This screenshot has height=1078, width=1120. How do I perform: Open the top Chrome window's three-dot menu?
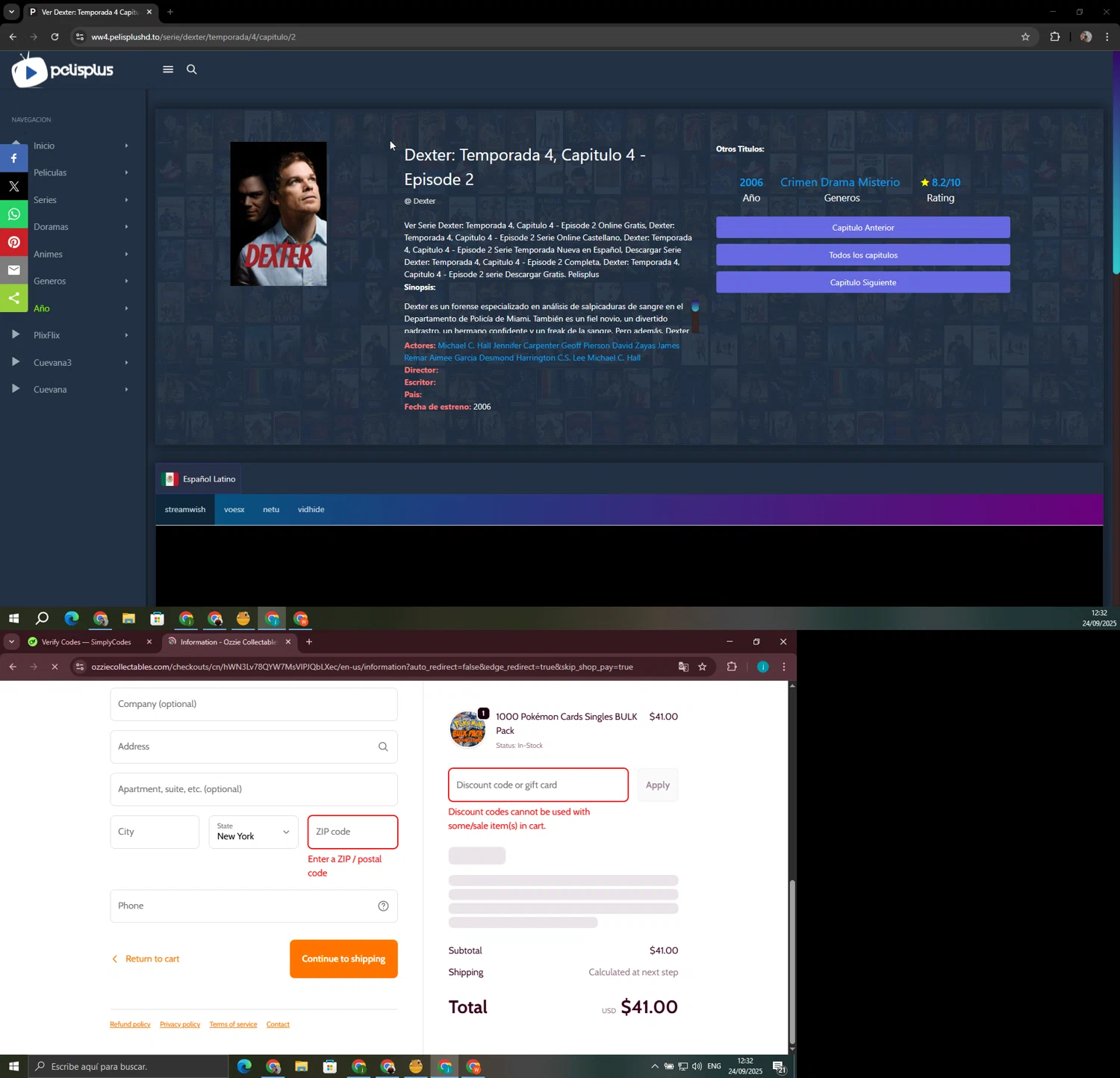[x=1107, y=37]
